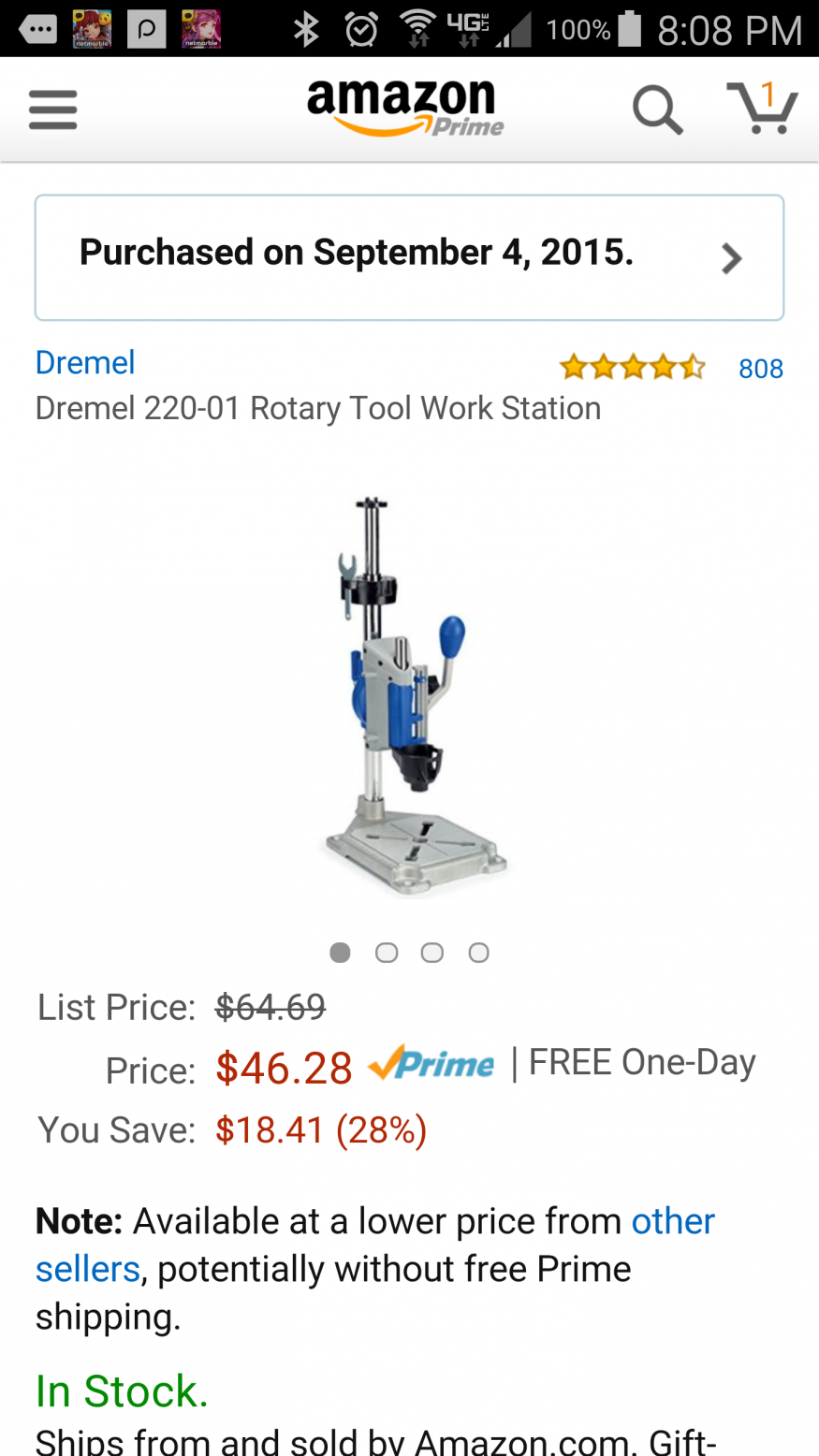Select the third image page dot
Screen dimensions: 819x1456
point(432,953)
